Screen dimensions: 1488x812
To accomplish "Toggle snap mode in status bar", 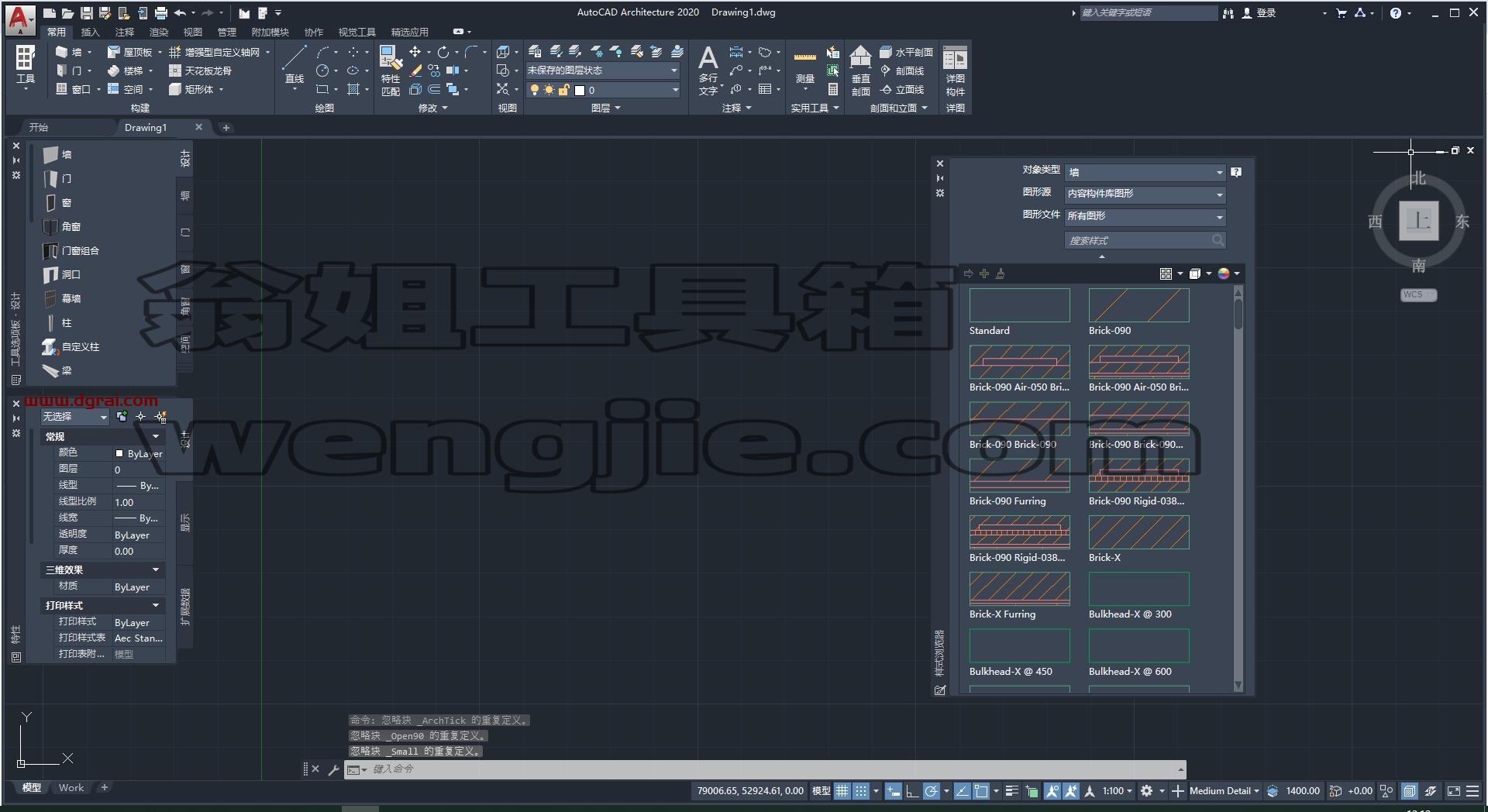I will 861,791.
